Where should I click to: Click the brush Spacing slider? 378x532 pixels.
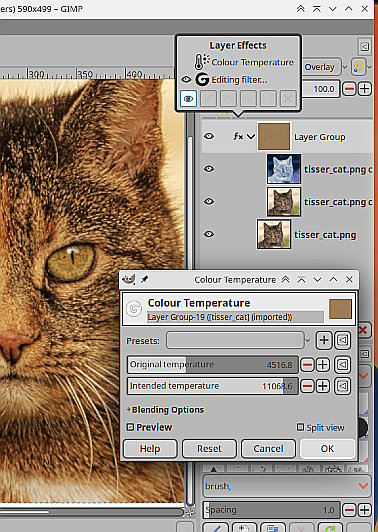(271, 510)
